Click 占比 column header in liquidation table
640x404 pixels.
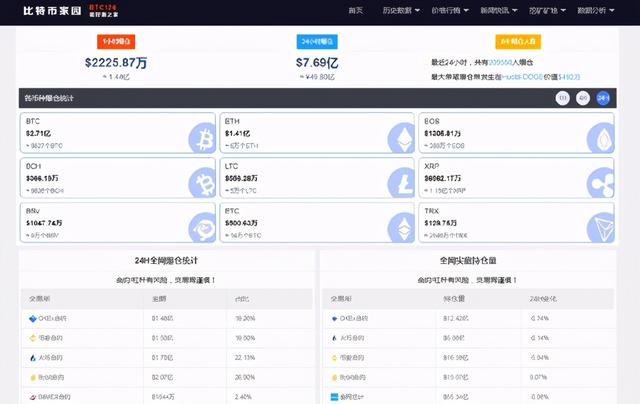coord(242,299)
